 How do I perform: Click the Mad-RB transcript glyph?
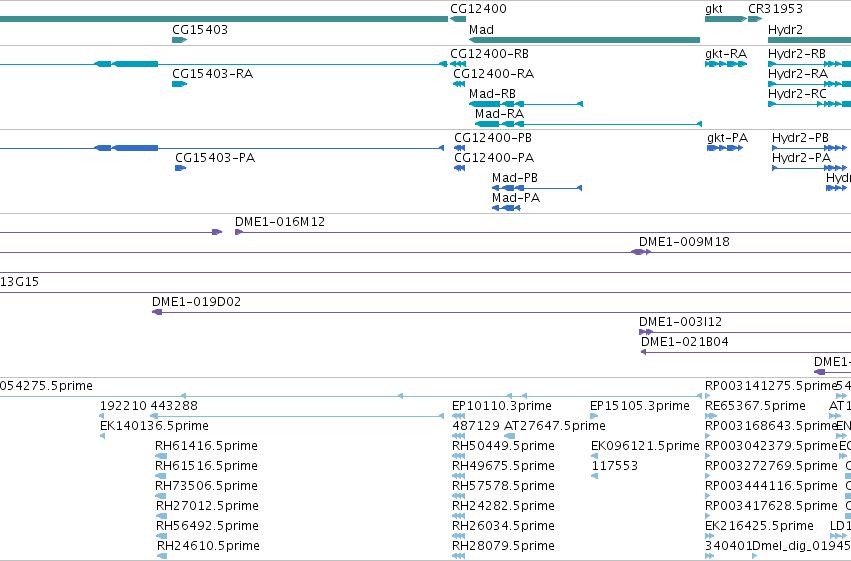[x=526, y=104]
